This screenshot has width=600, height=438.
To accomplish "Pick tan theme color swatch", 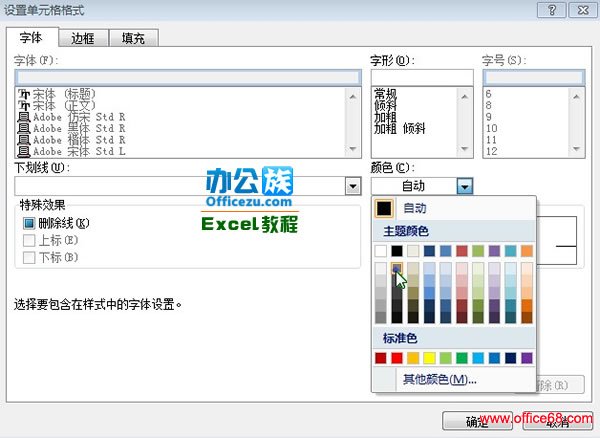I will click(x=413, y=251).
